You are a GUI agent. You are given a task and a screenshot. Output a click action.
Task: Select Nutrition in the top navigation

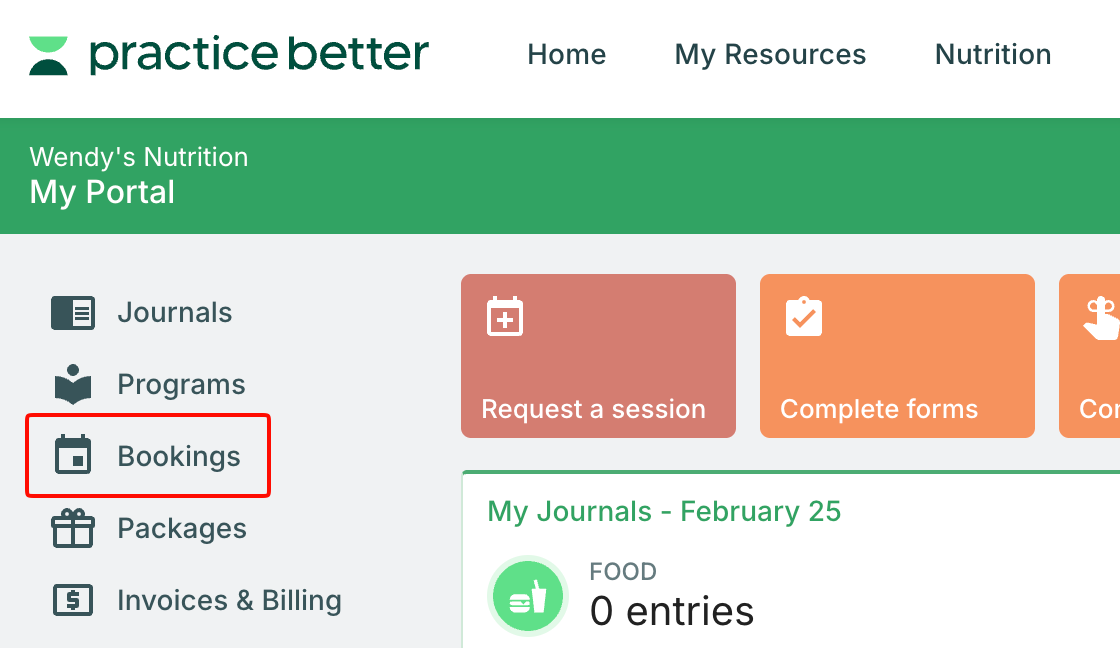point(993,54)
